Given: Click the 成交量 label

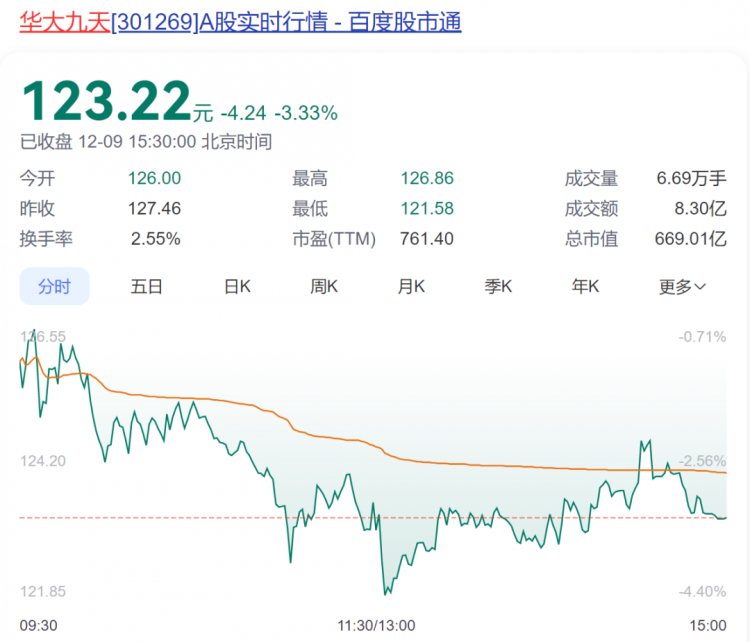Looking at the screenshot, I should pos(591,178).
